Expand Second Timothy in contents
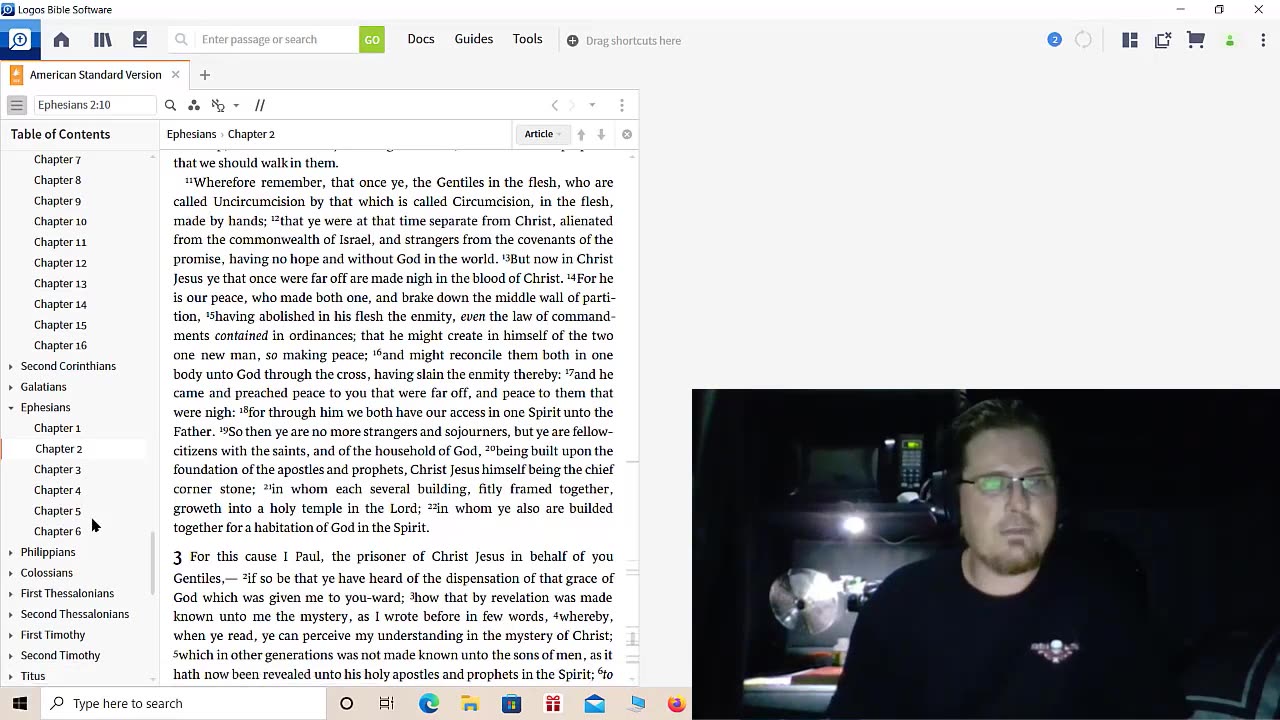Screen dimensions: 1280x720 11,656
